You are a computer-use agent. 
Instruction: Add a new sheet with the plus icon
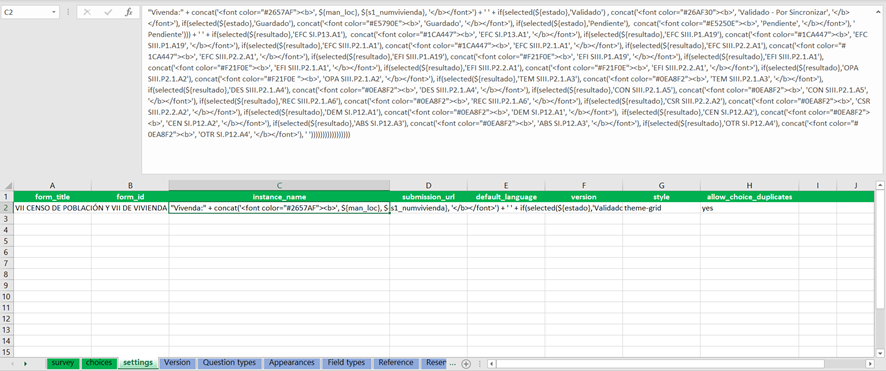[x=466, y=364]
